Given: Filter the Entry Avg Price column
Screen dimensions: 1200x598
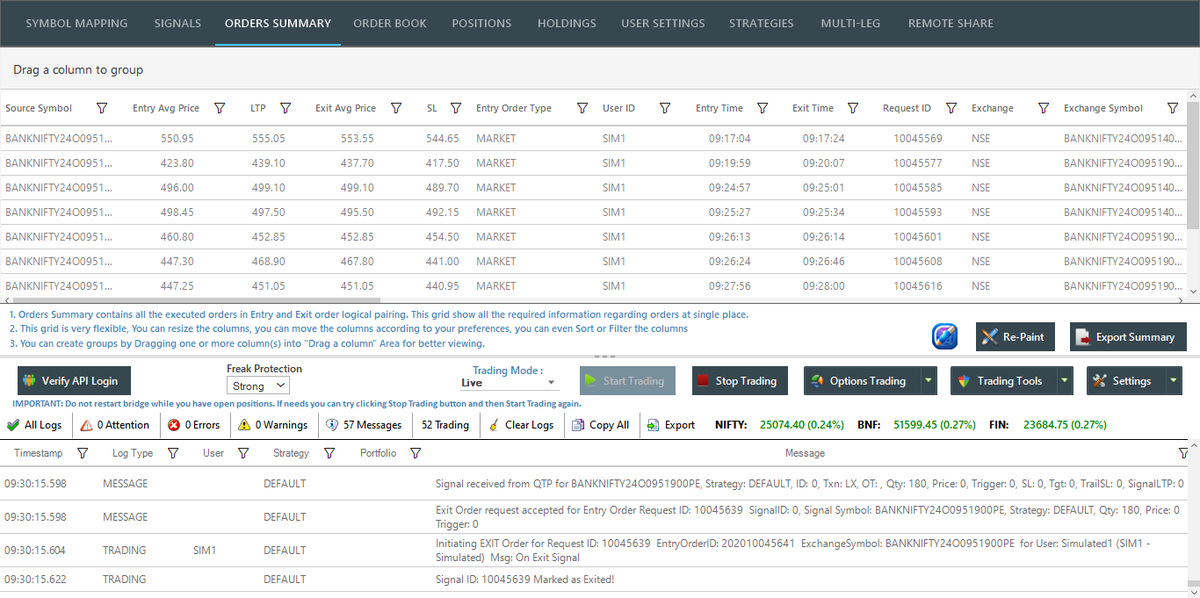Looking at the screenshot, I should (x=220, y=108).
